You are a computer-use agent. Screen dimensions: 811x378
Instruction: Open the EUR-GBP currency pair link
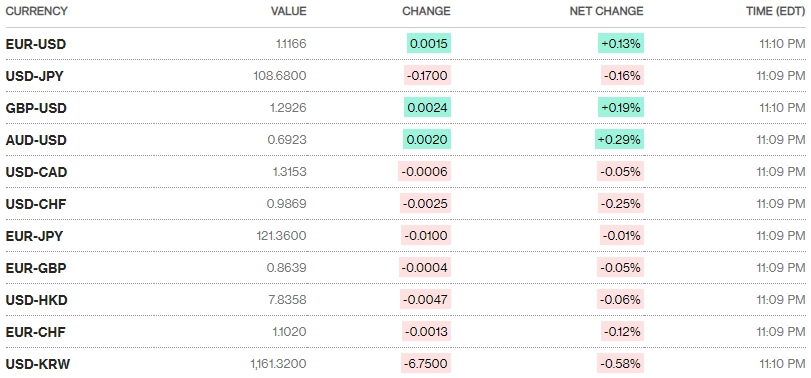click(36, 268)
